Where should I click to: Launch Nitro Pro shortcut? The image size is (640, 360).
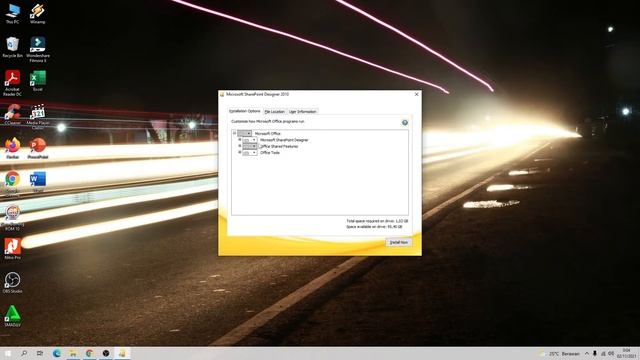13,249
